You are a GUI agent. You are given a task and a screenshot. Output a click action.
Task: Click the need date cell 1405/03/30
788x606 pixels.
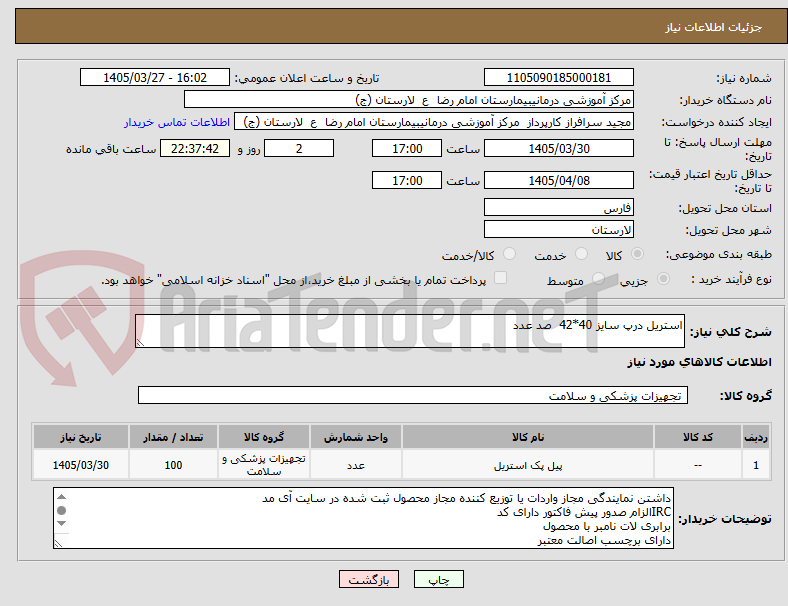[81, 465]
